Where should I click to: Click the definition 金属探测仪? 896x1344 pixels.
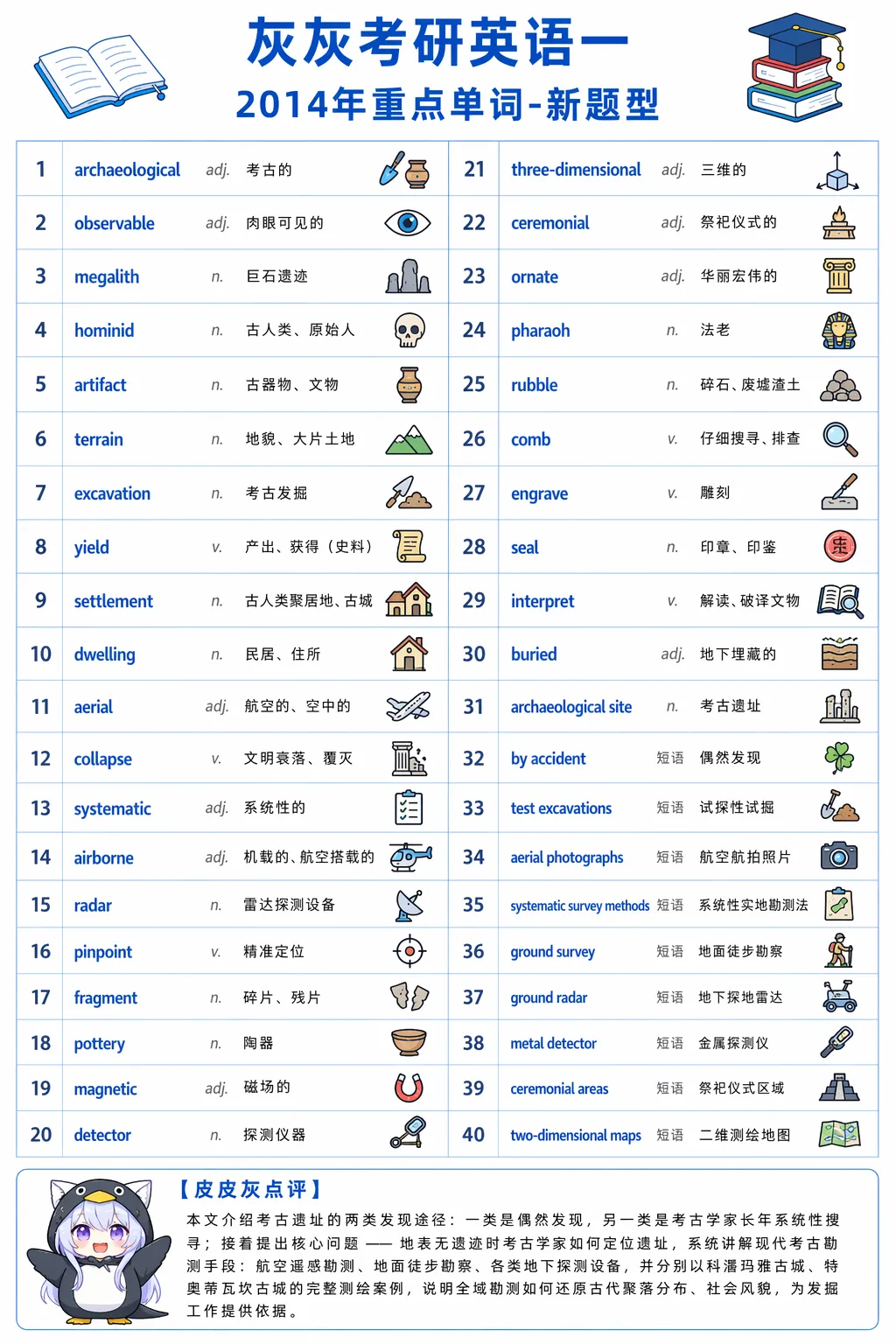(734, 1043)
